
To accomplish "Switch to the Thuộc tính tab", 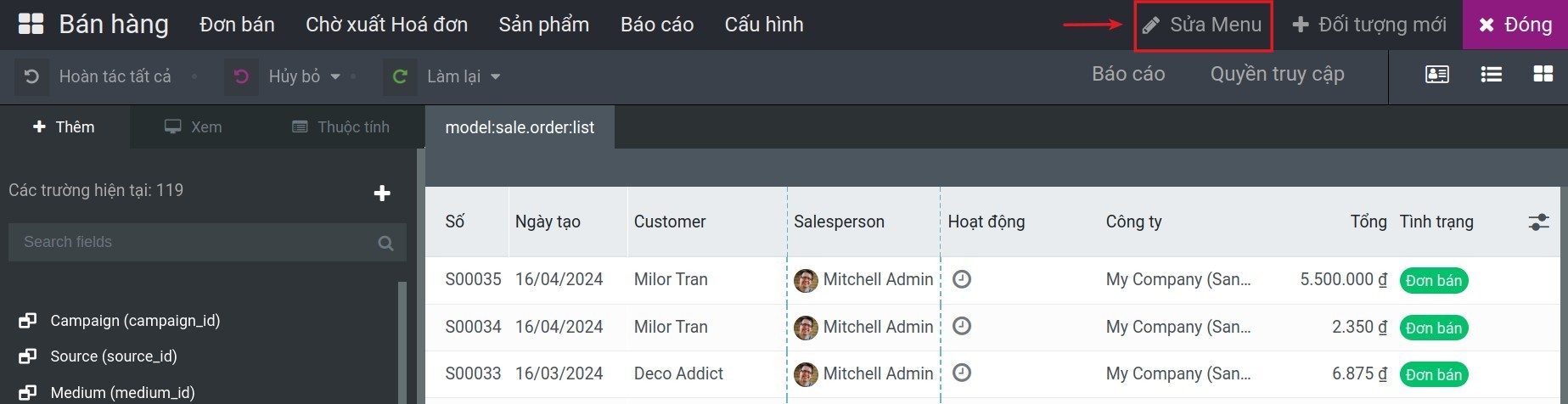I will coord(341,127).
